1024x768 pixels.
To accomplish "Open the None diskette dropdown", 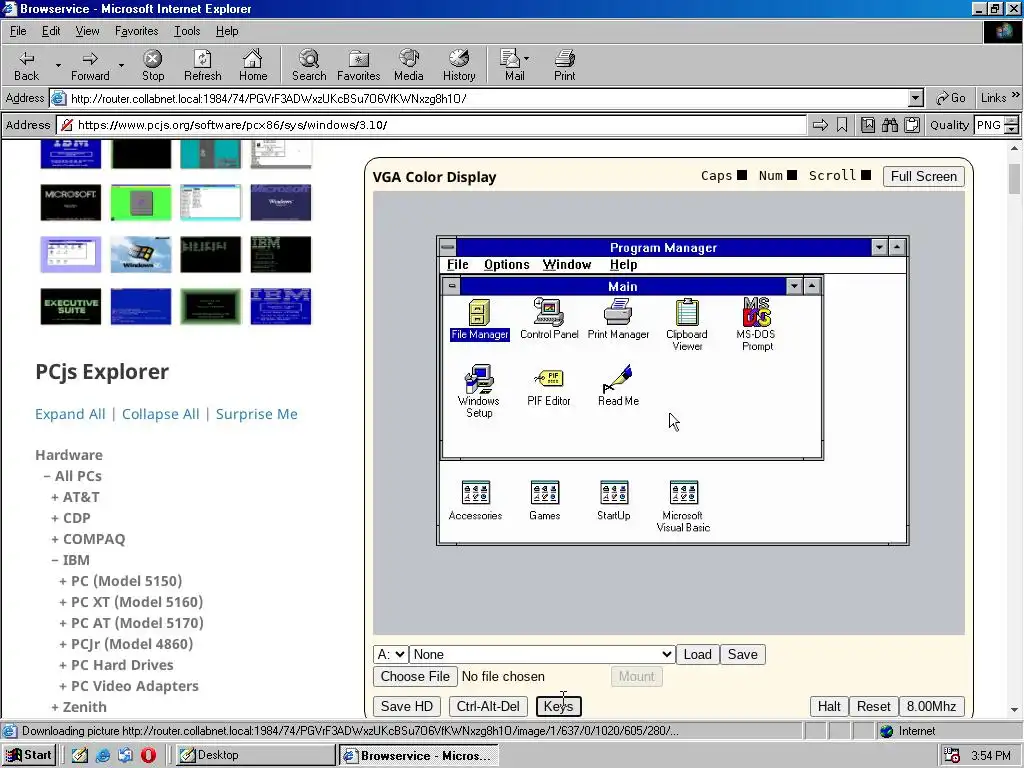I will click(542, 654).
